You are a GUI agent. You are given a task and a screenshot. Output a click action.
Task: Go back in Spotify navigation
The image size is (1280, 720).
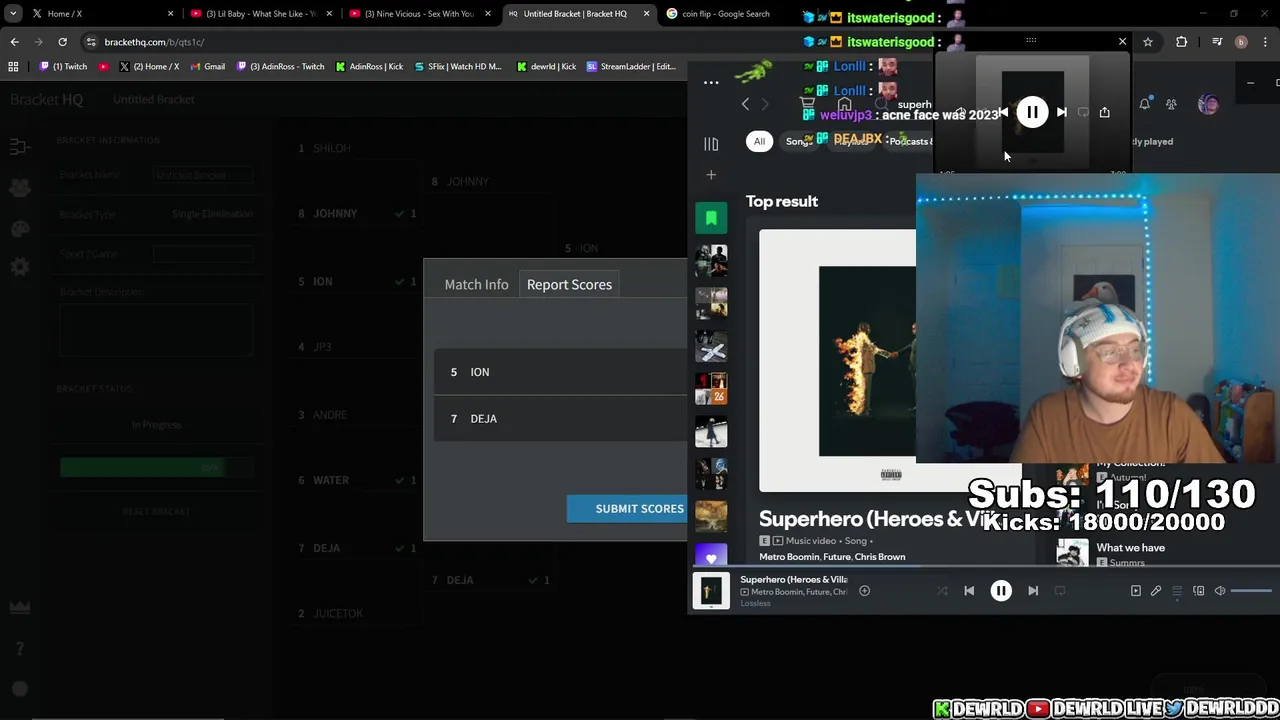tap(745, 104)
